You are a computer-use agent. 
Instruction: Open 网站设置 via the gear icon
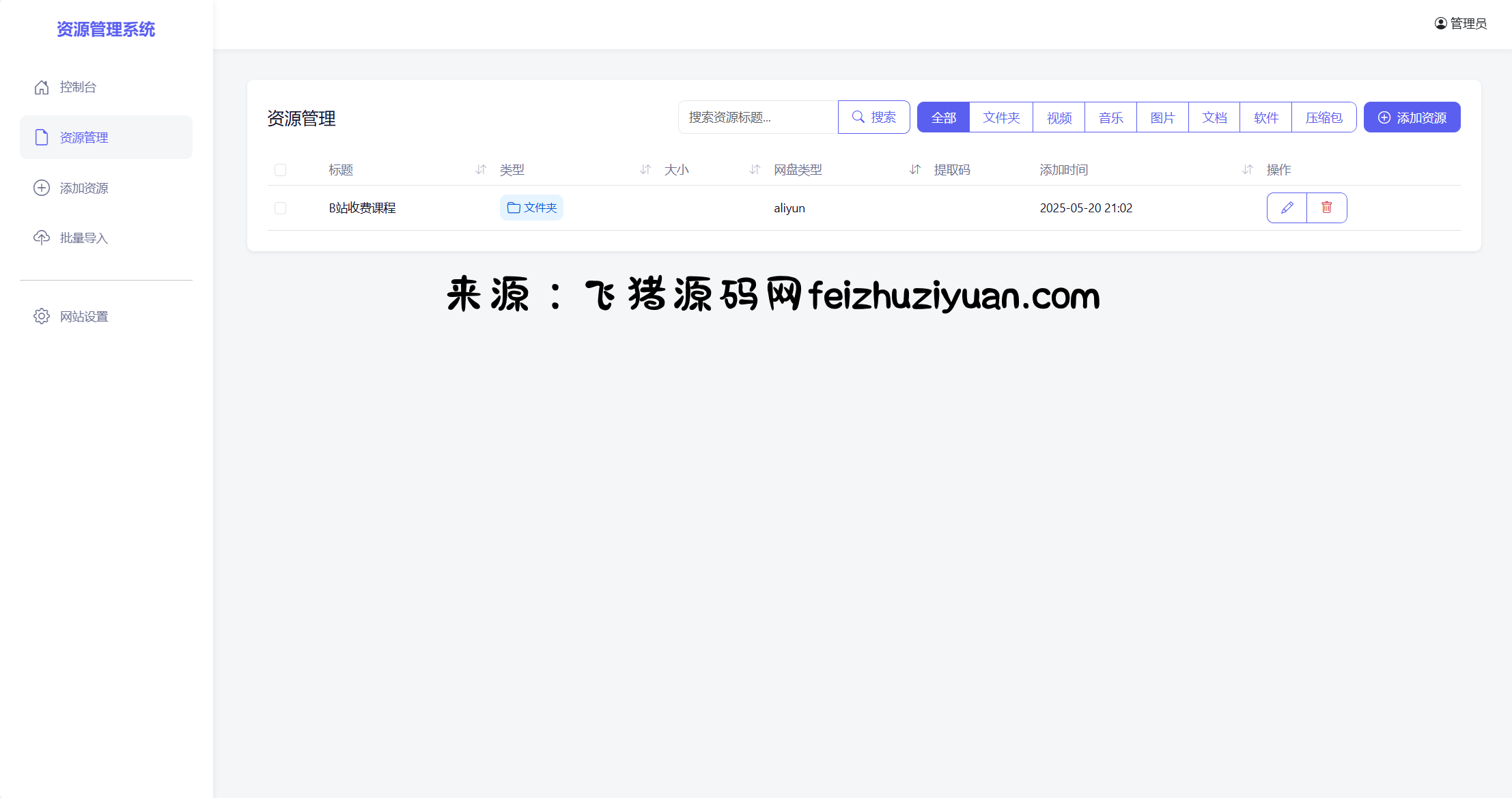[x=42, y=316]
